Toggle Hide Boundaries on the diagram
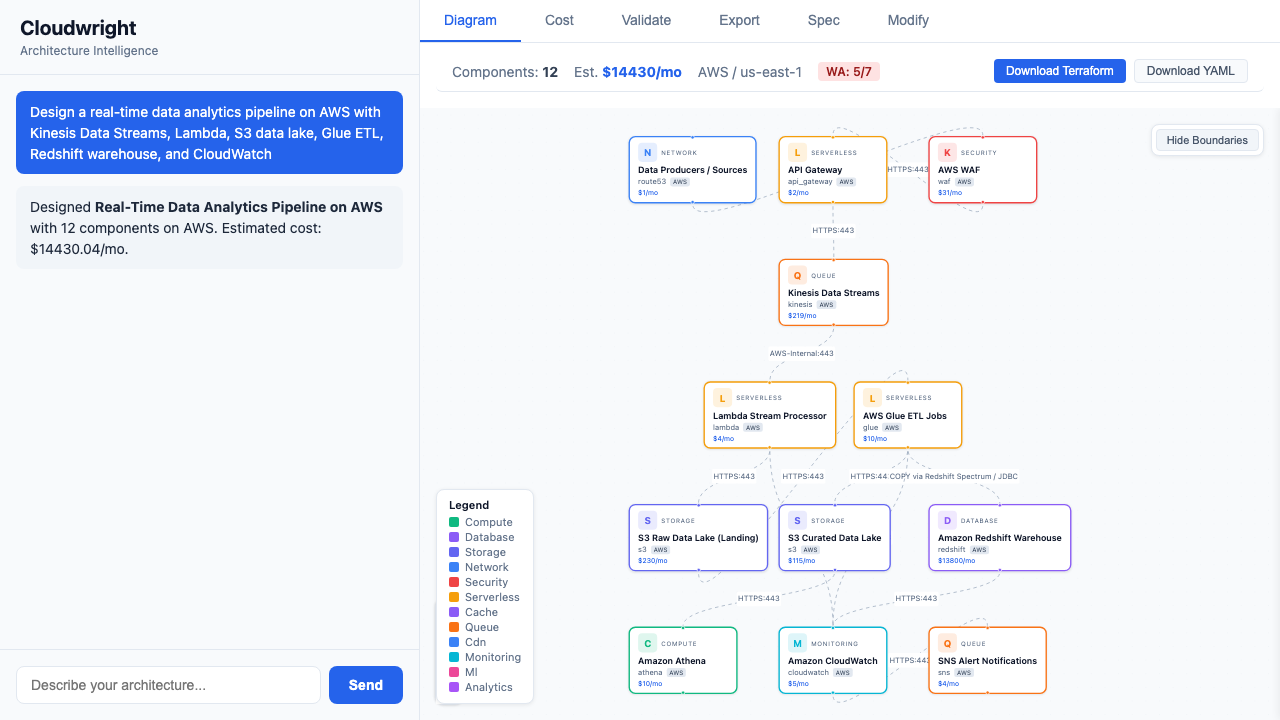Image resolution: width=1280 pixels, height=720 pixels. point(1207,140)
